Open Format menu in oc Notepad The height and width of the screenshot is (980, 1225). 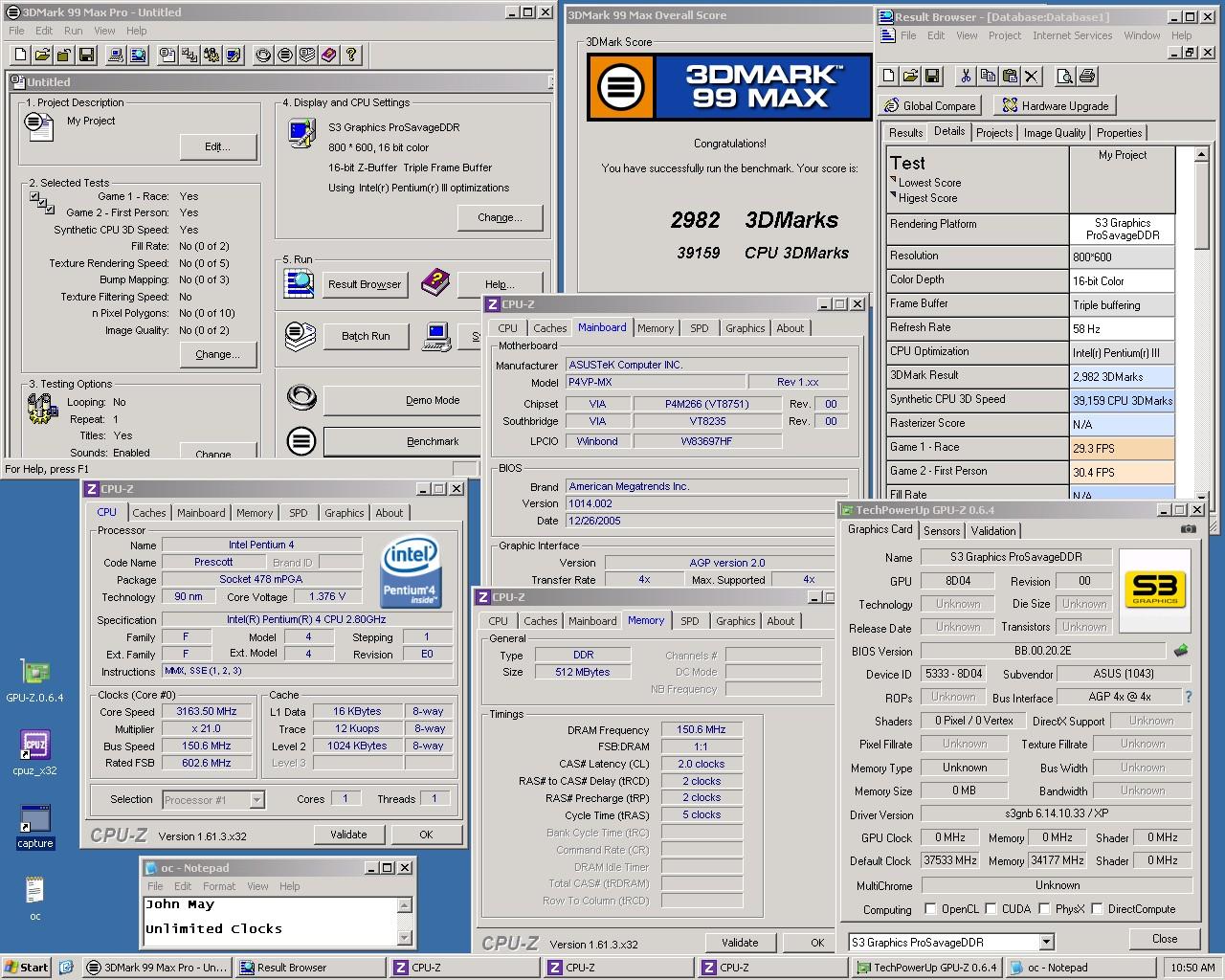[219, 886]
